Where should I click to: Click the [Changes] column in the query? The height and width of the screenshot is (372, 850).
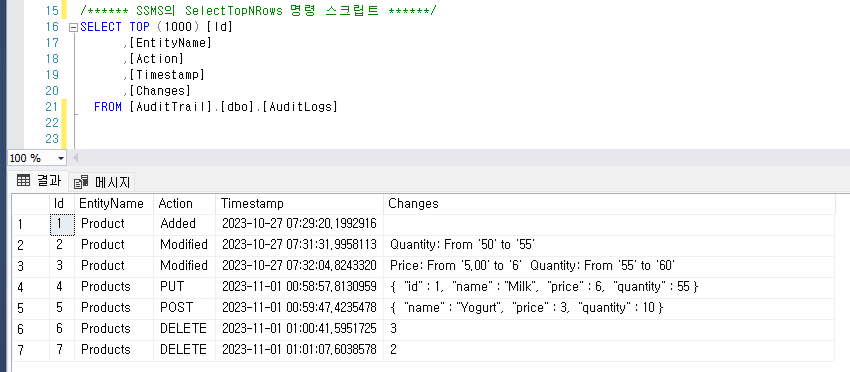pos(160,91)
